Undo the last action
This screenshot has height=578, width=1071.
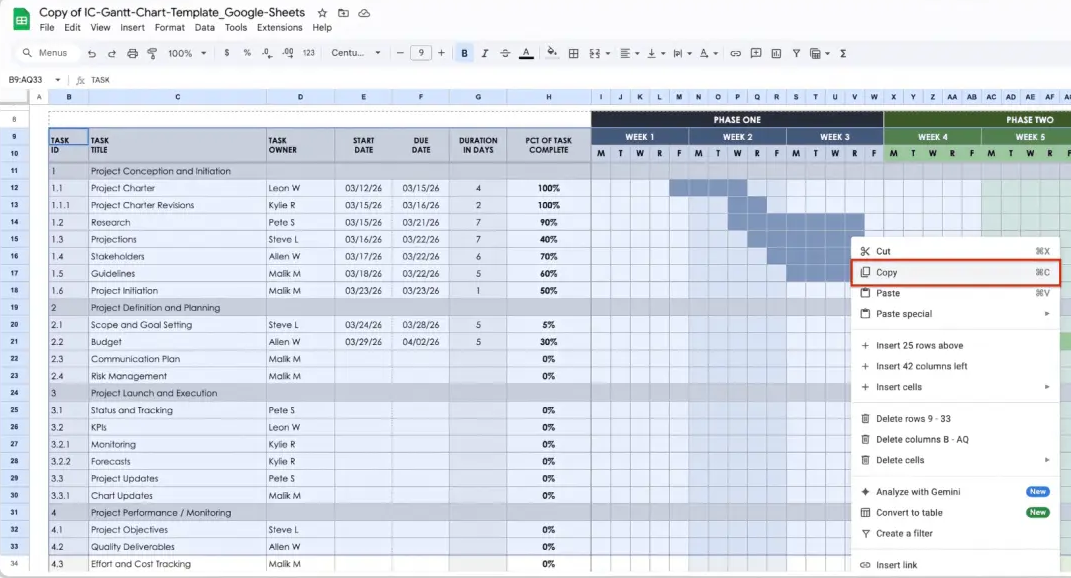click(x=91, y=52)
